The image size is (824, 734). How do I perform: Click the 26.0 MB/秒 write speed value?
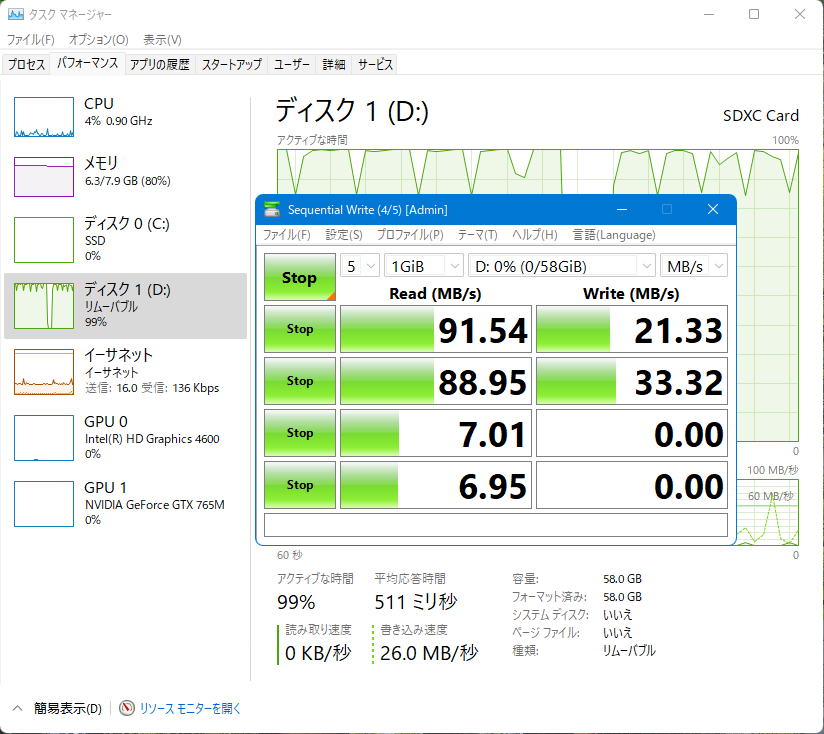(x=429, y=653)
